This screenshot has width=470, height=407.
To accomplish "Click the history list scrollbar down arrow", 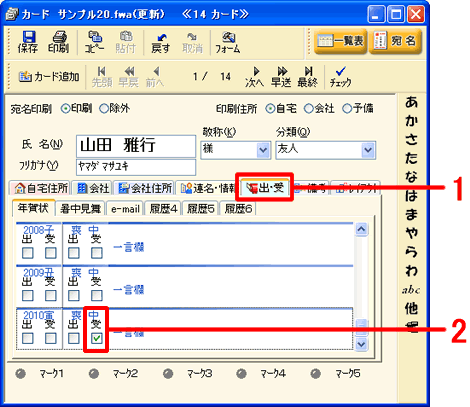I will 362,344.
